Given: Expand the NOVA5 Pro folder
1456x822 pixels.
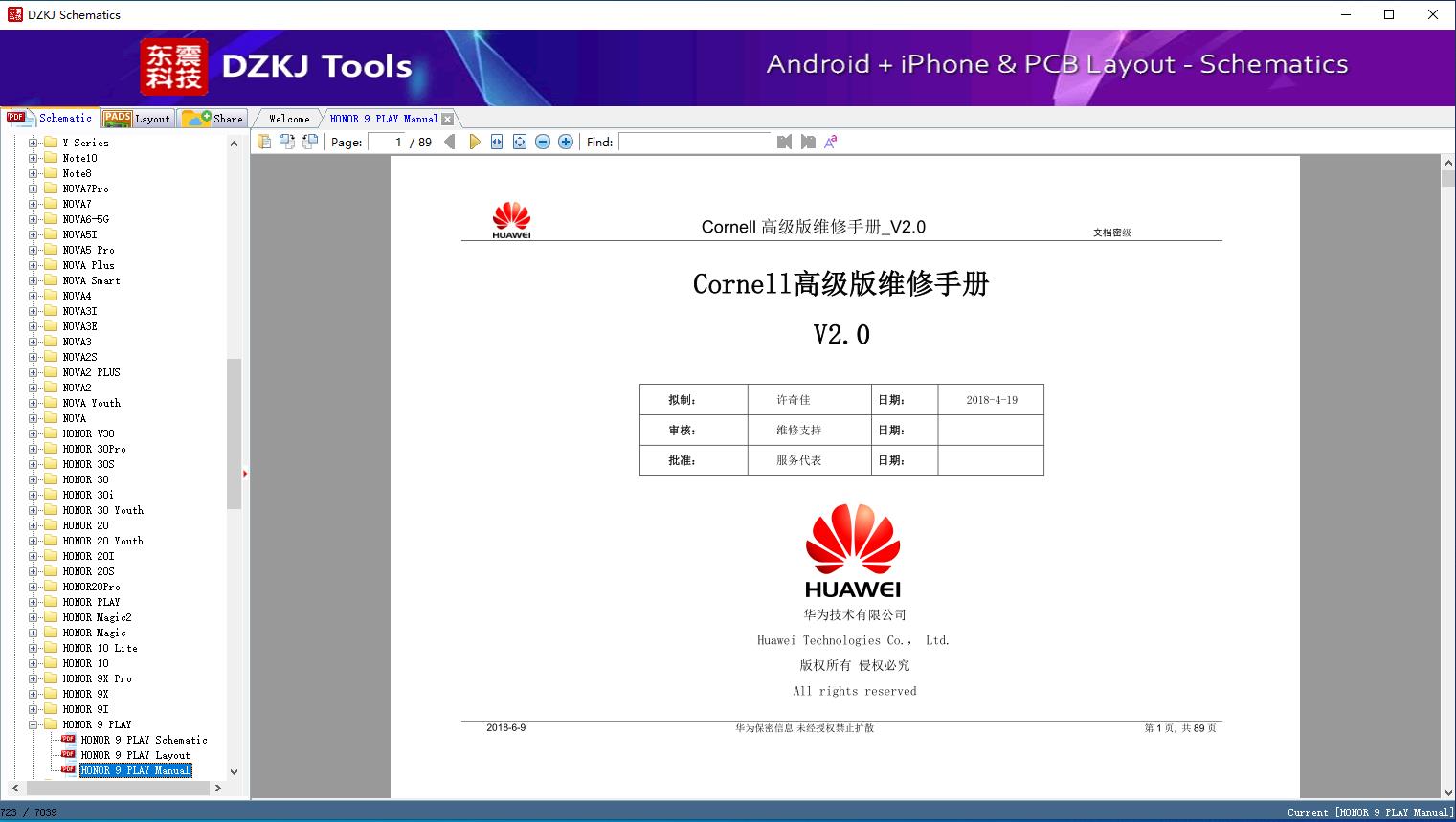Looking at the screenshot, I should click(33, 250).
